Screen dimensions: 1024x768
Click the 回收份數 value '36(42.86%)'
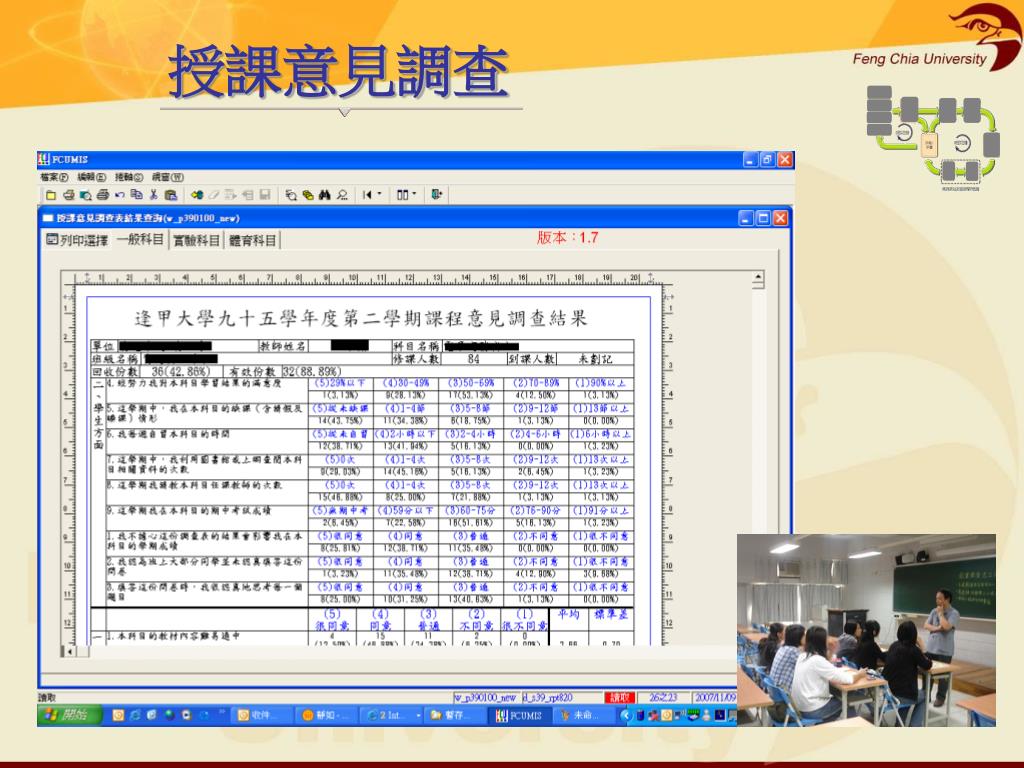pyautogui.click(x=181, y=371)
